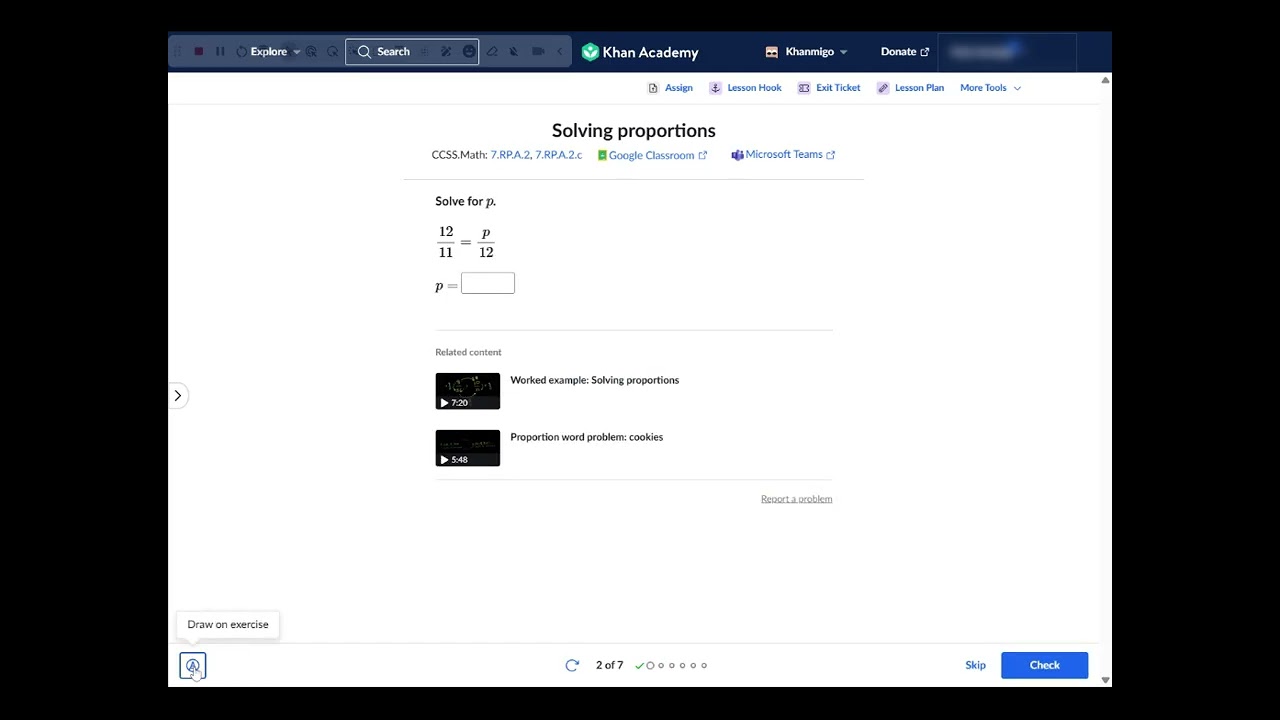The image size is (1280, 720).
Task: Click the Google Classroom green icon
Action: [x=602, y=155]
